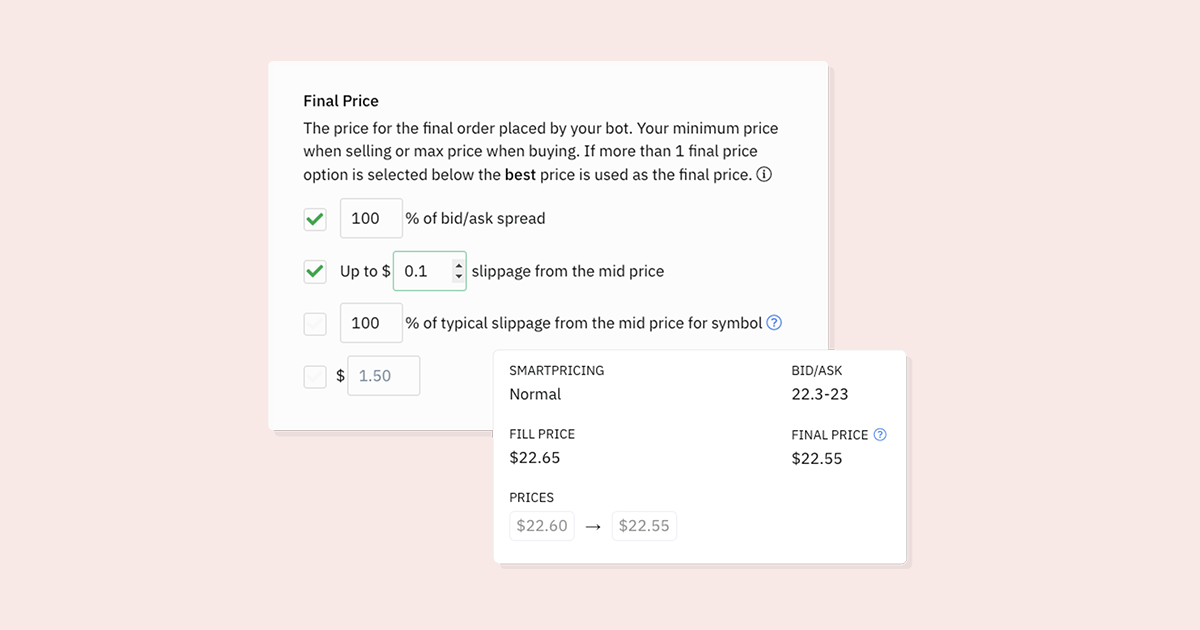This screenshot has height=630, width=1200.
Task: Click the Final Price section heading
Action: coord(341,101)
